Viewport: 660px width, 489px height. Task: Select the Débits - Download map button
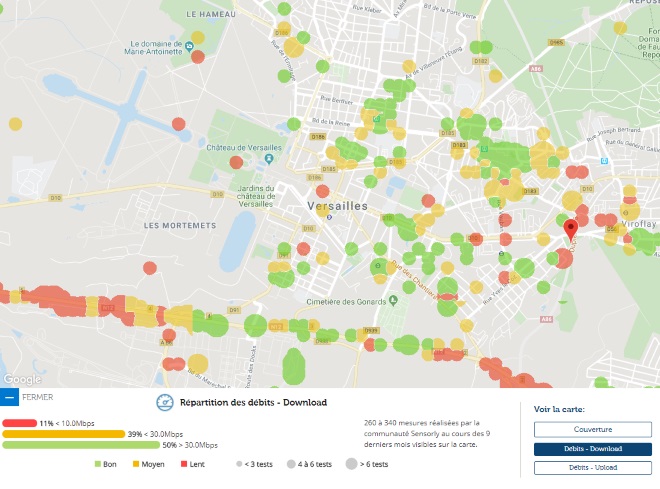(593, 449)
